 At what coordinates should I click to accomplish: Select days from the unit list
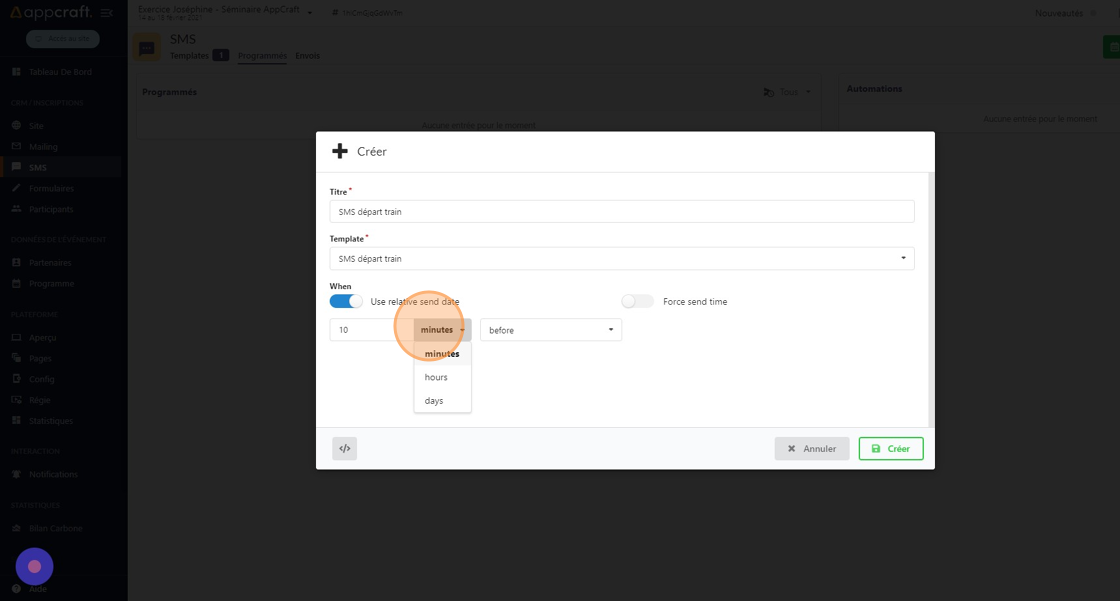pos(434,401)
